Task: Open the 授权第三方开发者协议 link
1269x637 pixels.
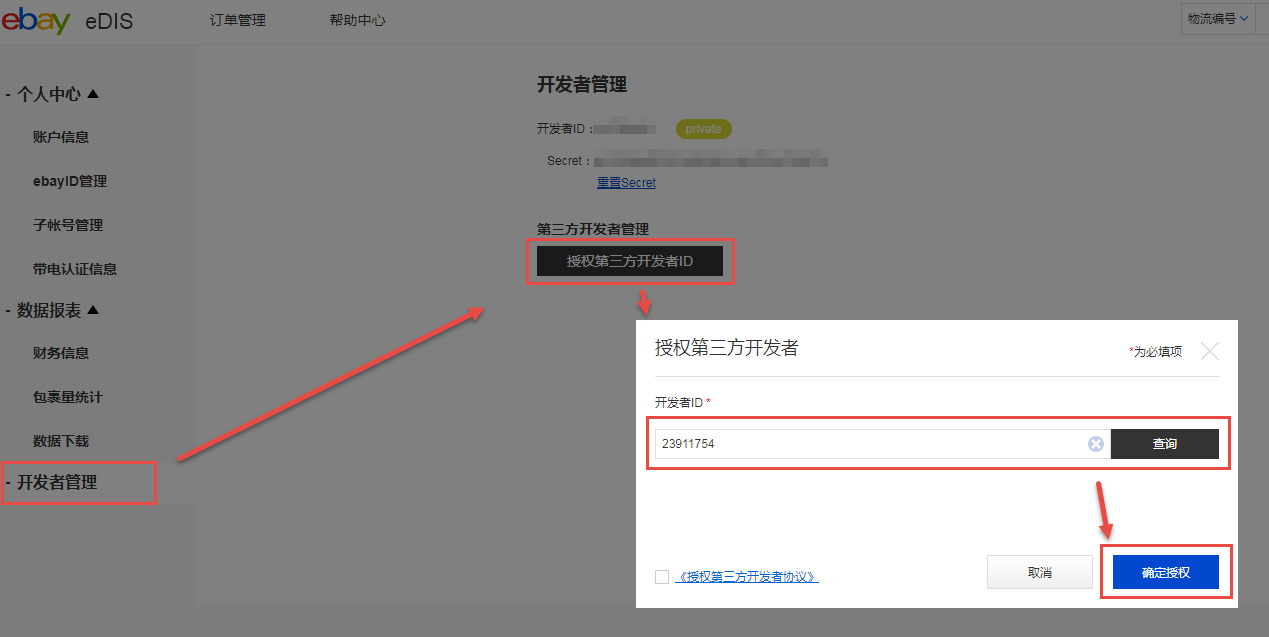Action: point(747,577)
